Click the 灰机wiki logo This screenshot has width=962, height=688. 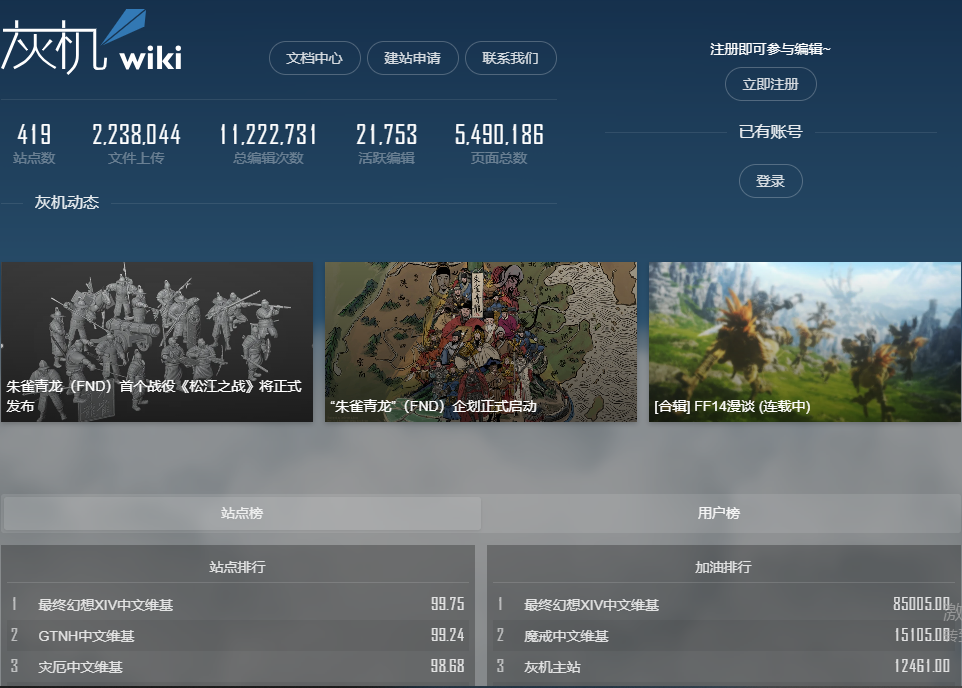point(91,42)
